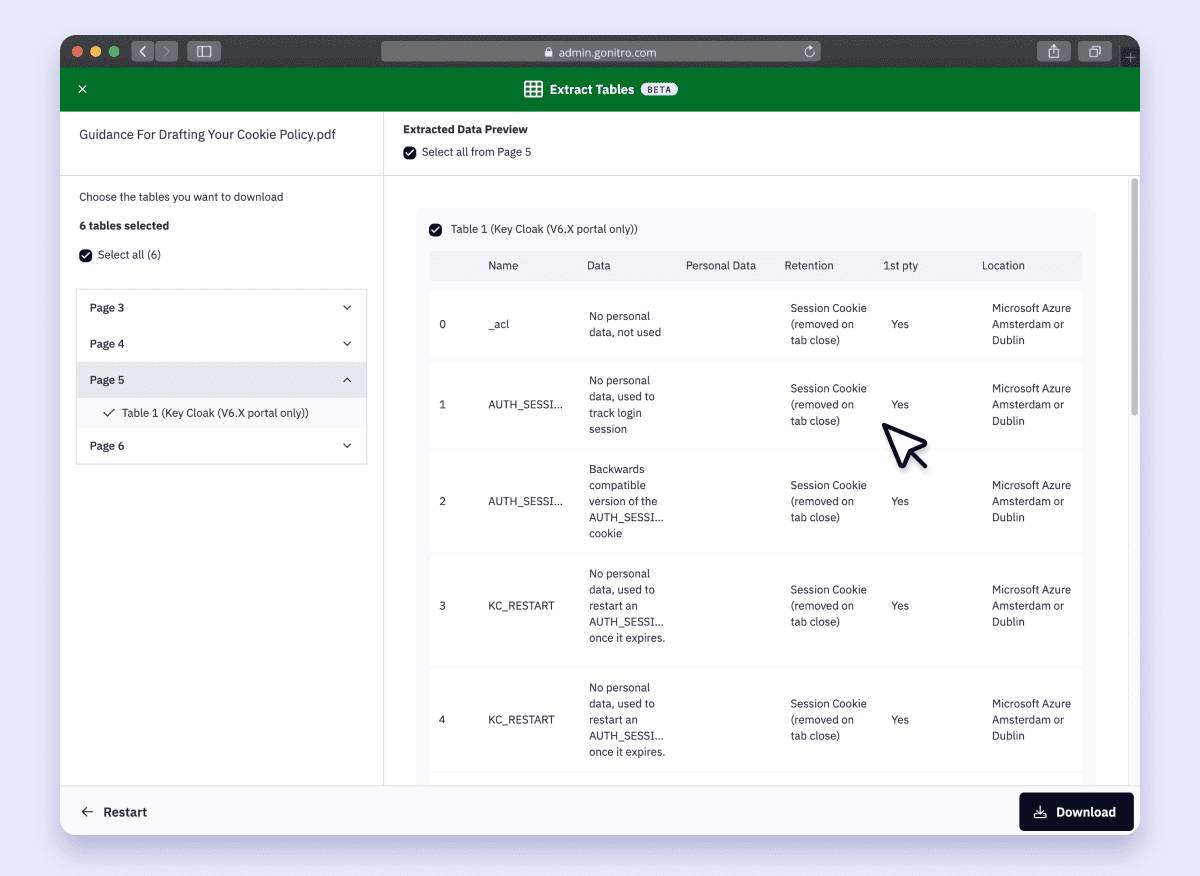Click the Extracted Data Preview heading
This screenshot has height=876, width=1200.
465,129
